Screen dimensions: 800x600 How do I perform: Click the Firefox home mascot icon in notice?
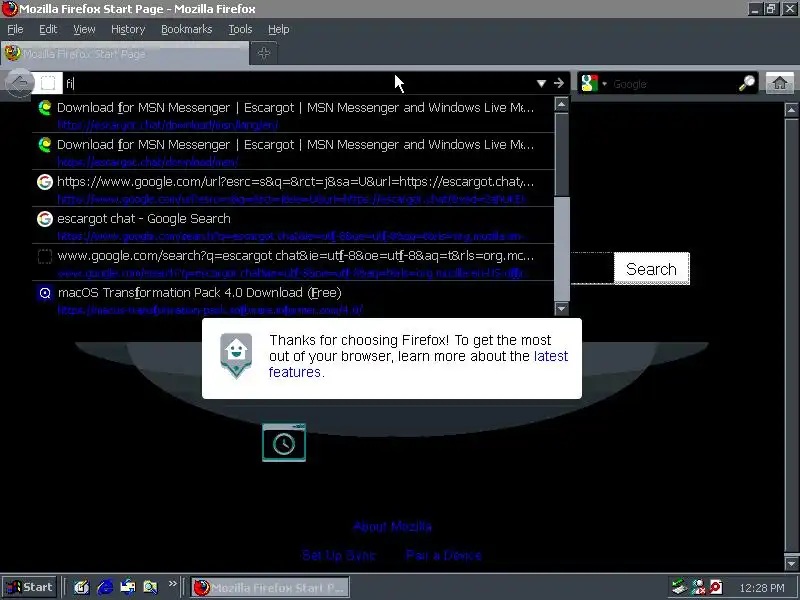click(236, 355)
